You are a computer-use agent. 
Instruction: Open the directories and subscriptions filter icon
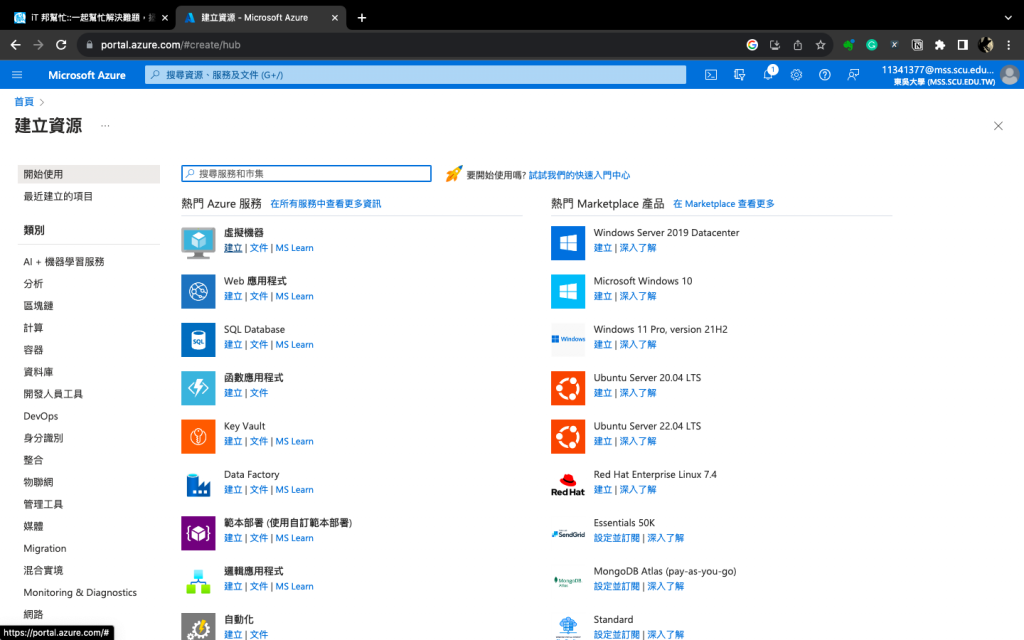click(739, 75)
